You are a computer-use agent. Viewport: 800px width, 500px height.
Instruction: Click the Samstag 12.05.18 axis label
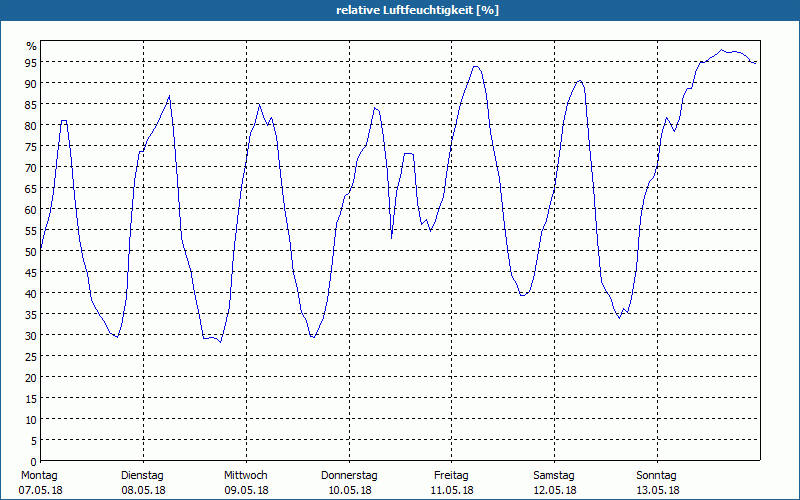[x=555, y=482]
